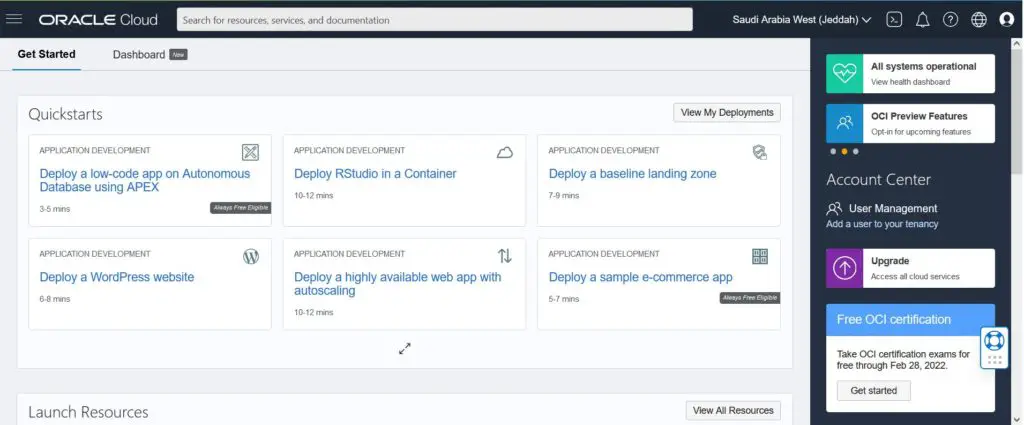Expand the Quickstarts panel with arrows icon
The width and height of the screenshot is (1024, 425).
[405, 349]
